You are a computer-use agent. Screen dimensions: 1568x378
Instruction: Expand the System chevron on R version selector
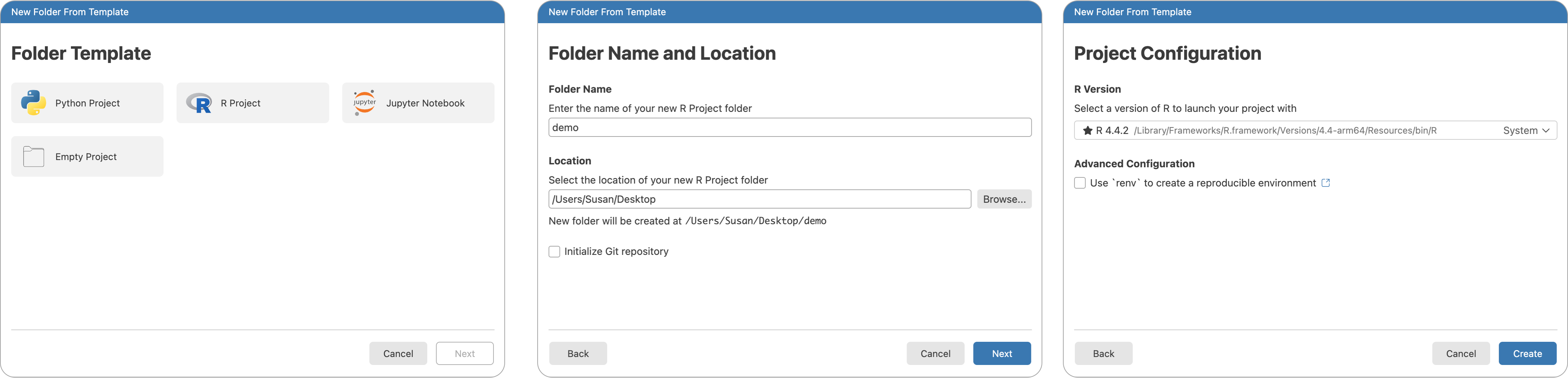click(x=1546, y=130)
